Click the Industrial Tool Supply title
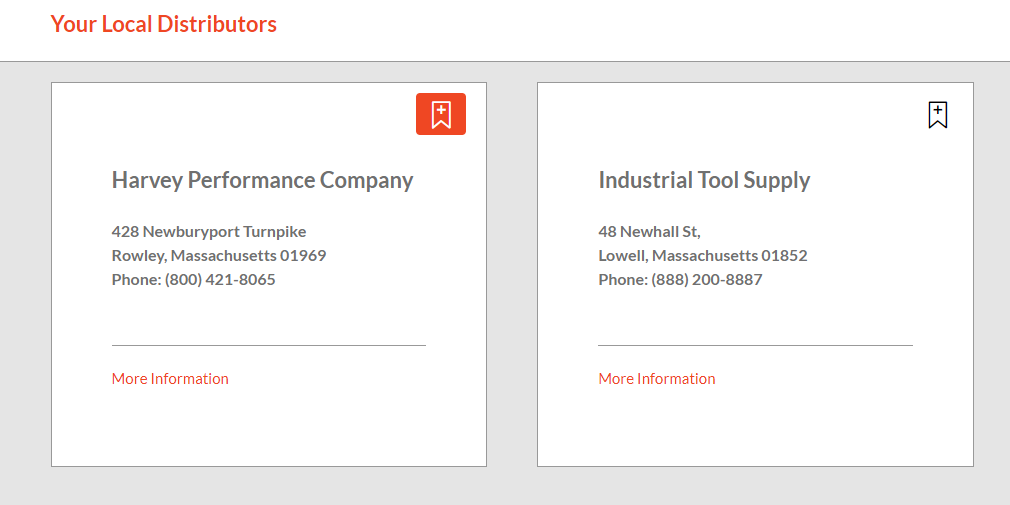This screenshot has height=505, width=1010. pyautogui.click(x=704, y=181)
